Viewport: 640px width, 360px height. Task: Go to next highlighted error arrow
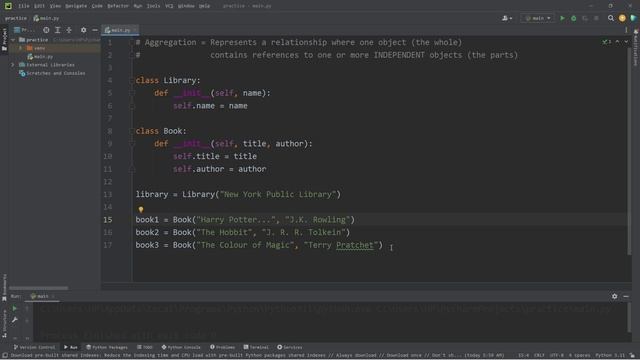point(626,42)
